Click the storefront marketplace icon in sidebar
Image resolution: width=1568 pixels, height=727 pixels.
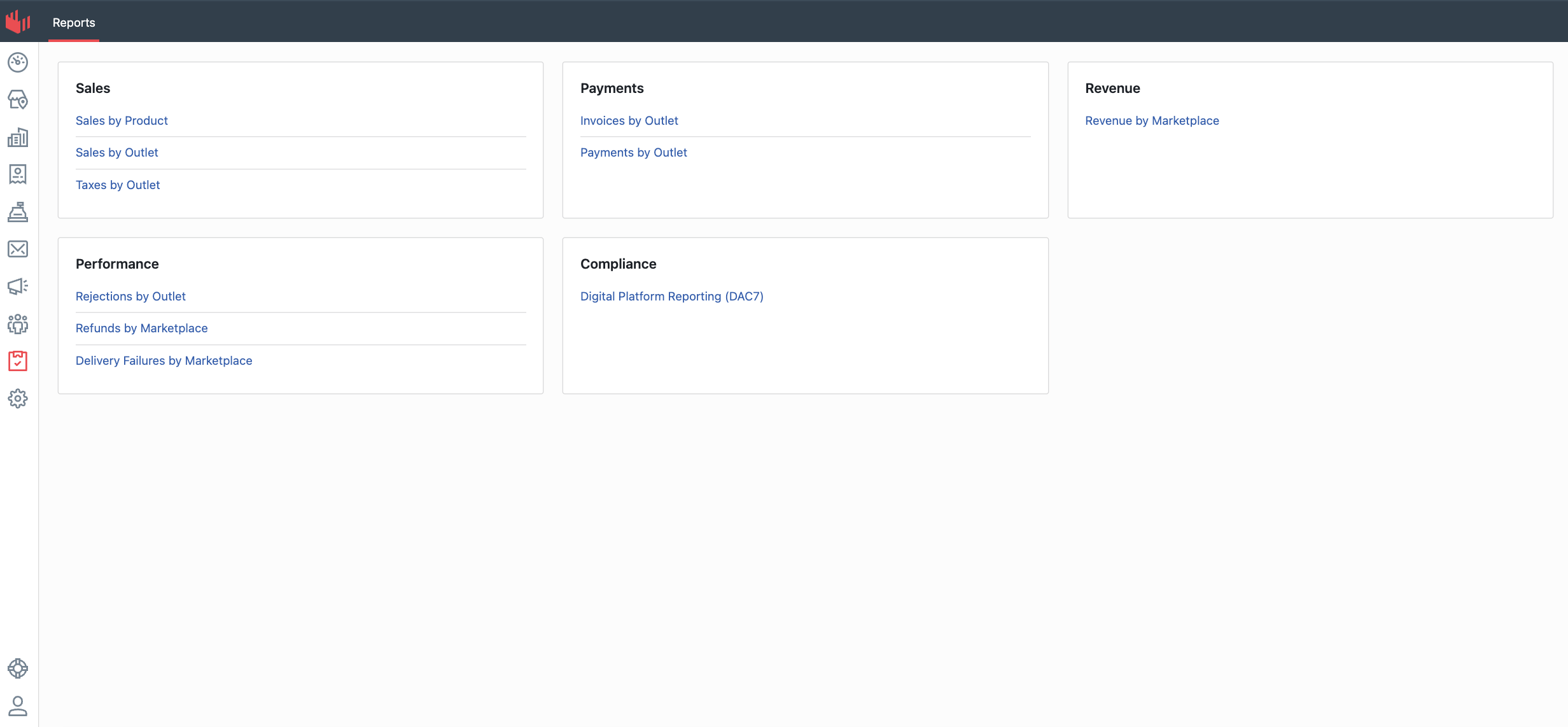click(x=18, y=99)
